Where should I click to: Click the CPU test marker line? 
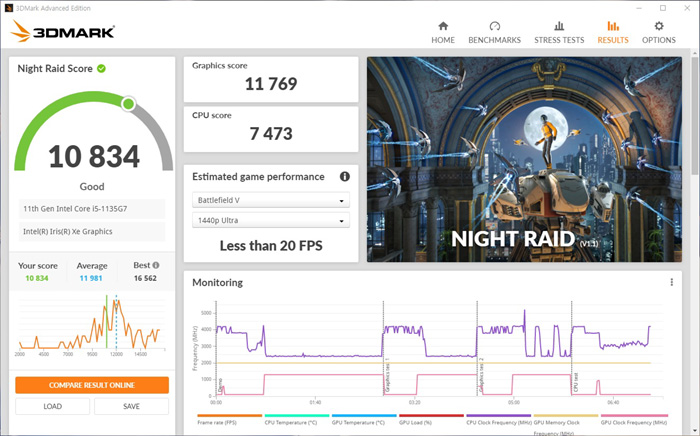click(x=572, y=348)
